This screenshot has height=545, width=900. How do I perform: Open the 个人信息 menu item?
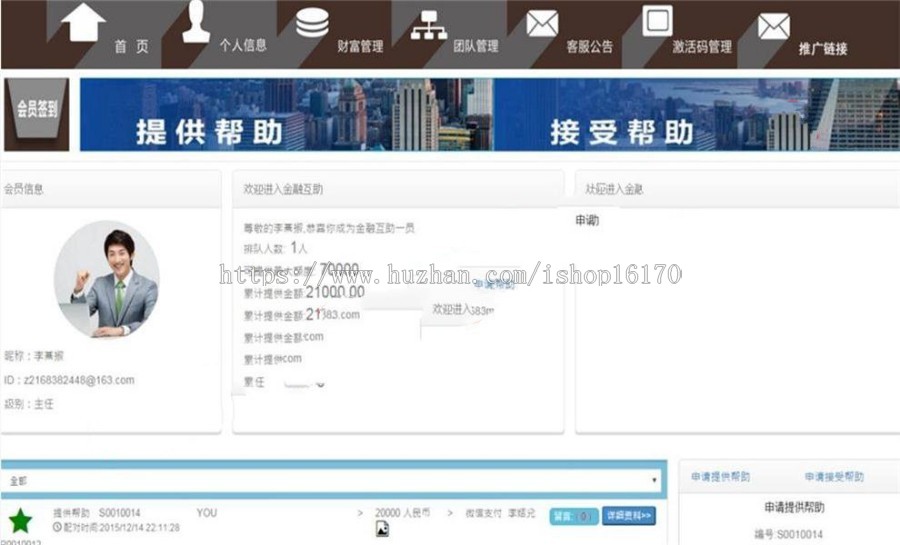[243, 45]
